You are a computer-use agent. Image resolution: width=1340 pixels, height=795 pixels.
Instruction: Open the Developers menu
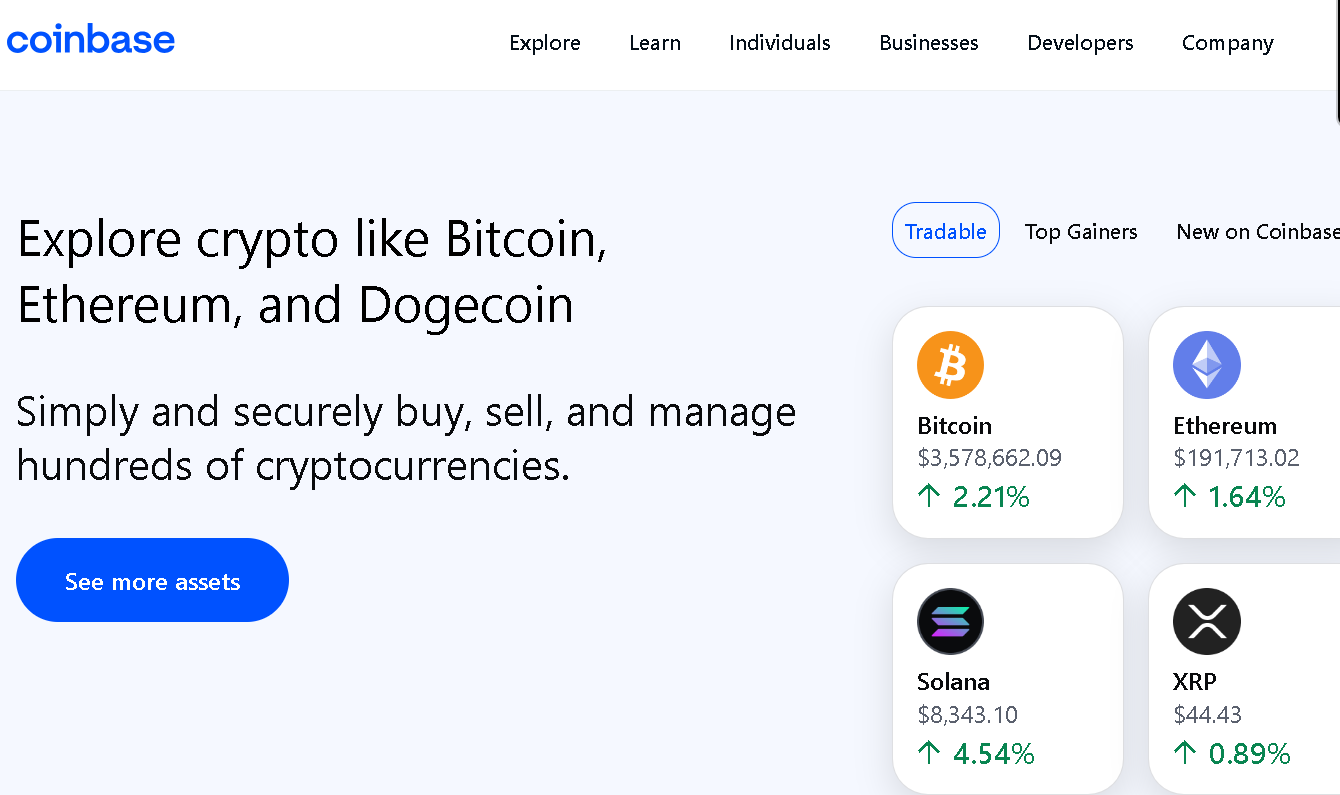pyautogui.click(x=1080, y=43)
